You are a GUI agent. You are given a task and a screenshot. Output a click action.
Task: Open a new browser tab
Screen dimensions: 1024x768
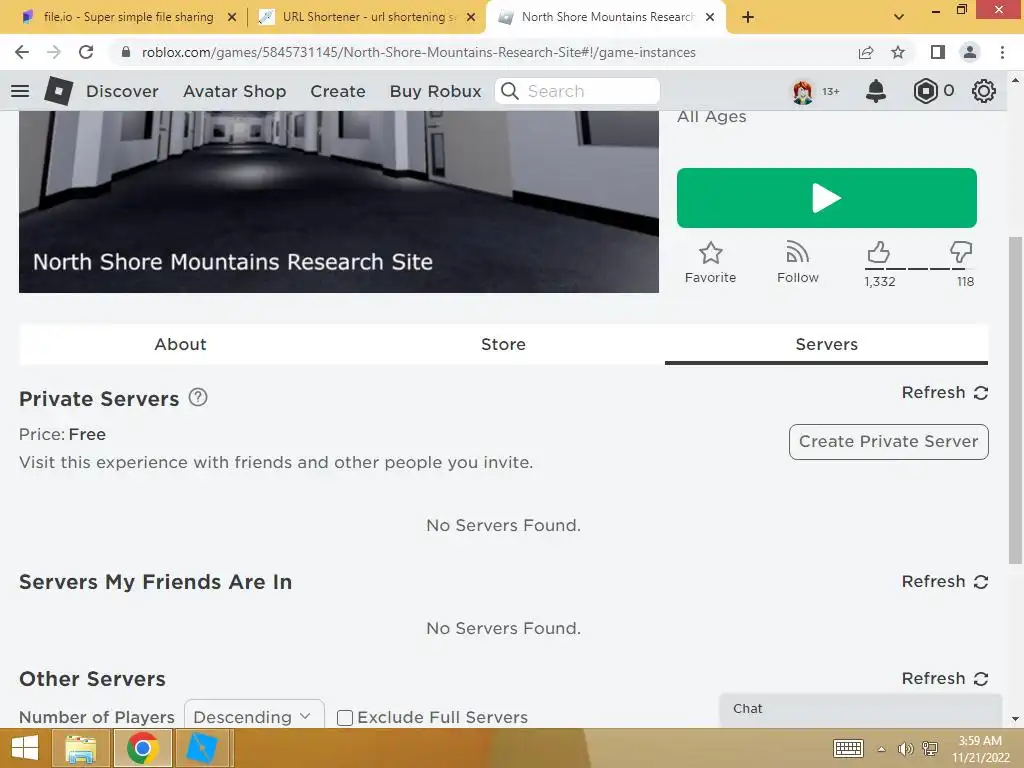pos(748,17)
